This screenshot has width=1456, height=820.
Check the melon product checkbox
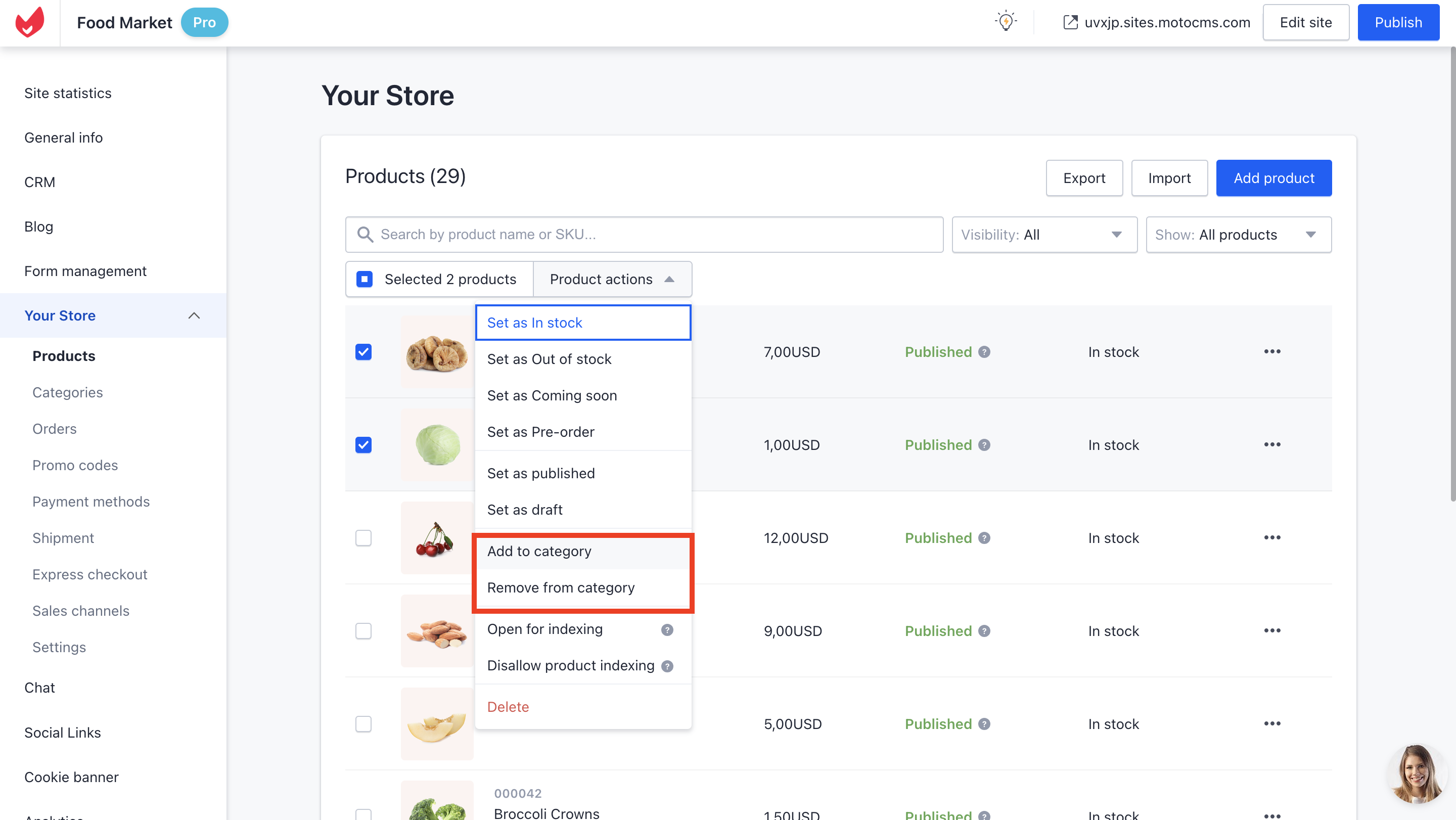(363, 724)
